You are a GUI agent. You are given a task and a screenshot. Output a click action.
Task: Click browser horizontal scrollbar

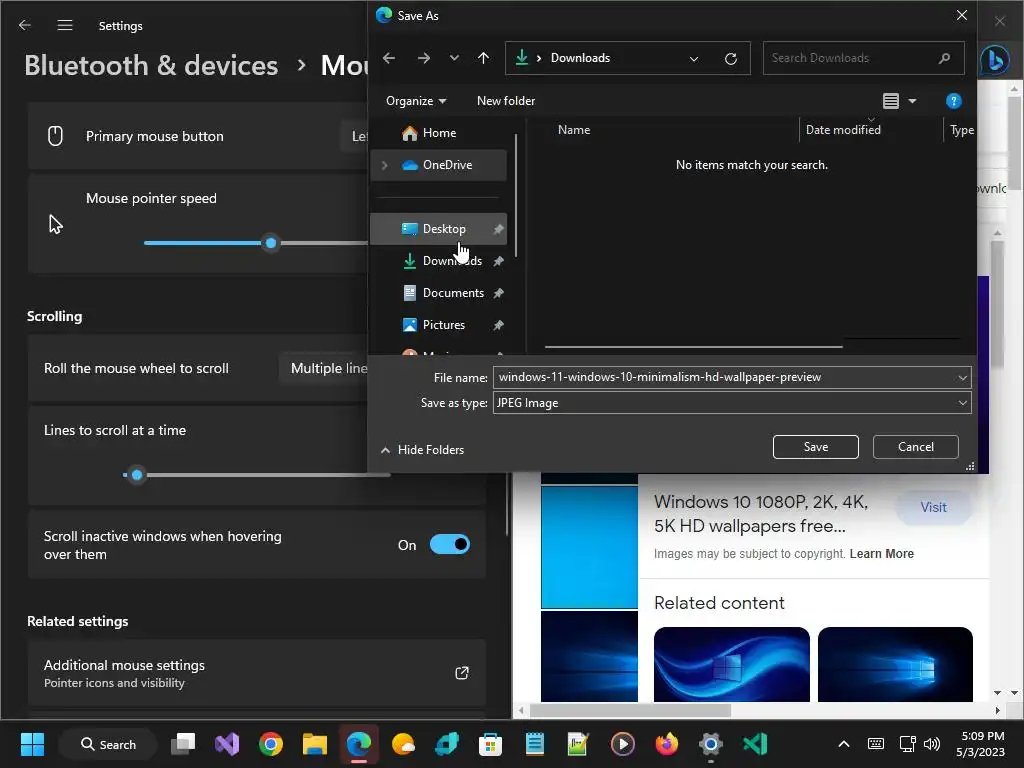click(x=630, y=710)
